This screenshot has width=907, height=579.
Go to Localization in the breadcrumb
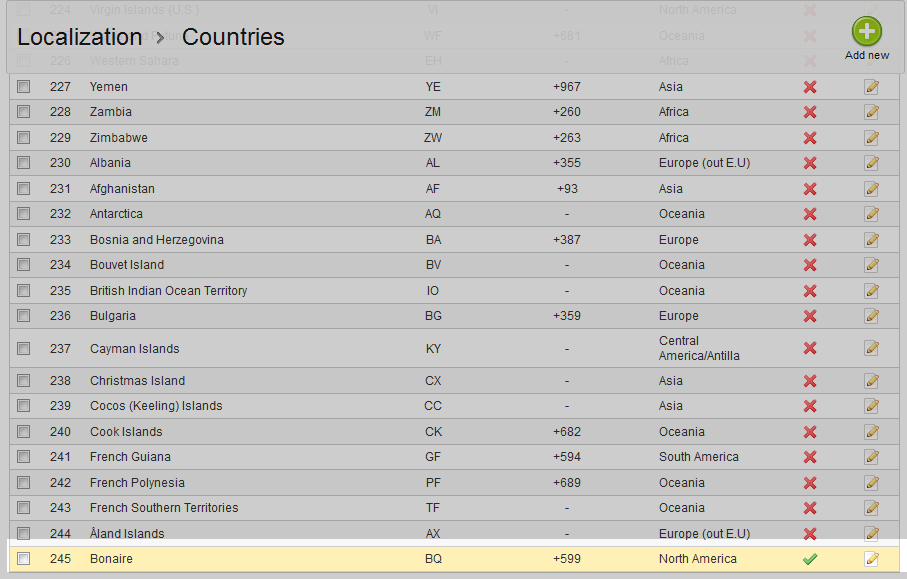click(79, 37)
